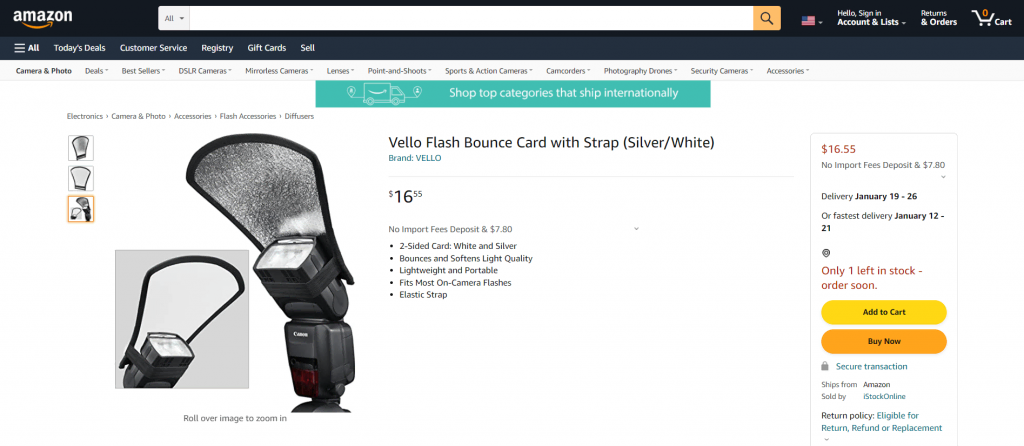Expand import fees details under price
Screen dimensions: 1024x446
[x=636, y=229]
